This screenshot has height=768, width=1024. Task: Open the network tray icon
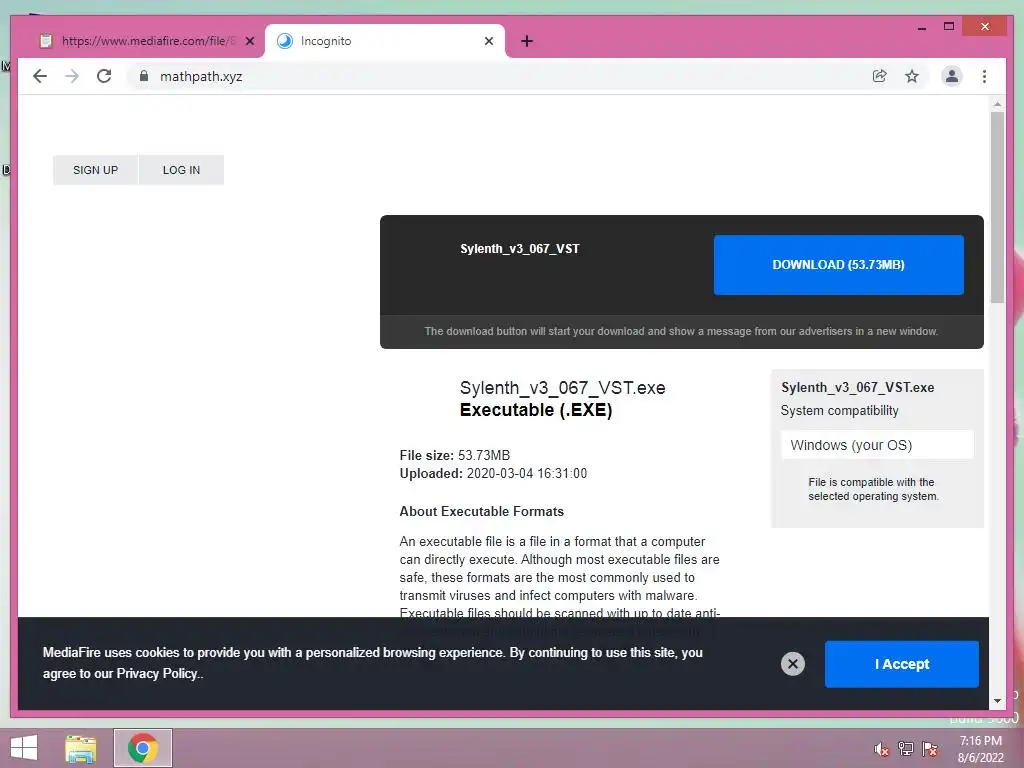click(x=906, y=749)
